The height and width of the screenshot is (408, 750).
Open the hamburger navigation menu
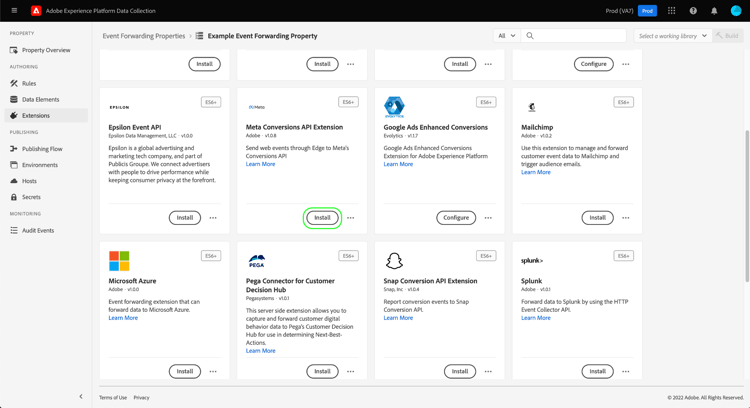tap(14, 11)
